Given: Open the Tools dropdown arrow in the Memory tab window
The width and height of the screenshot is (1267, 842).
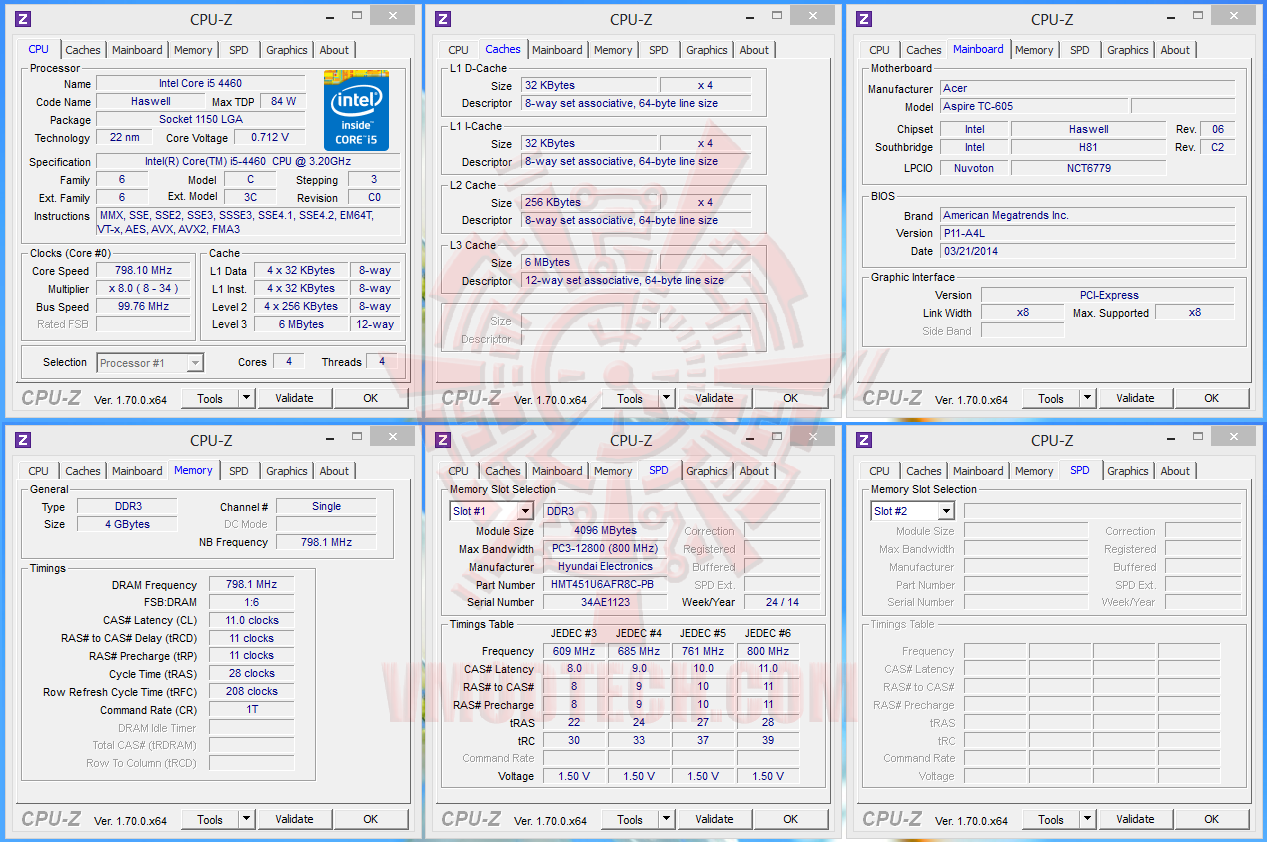Looking at the screenshot, I should click(246, 819).
